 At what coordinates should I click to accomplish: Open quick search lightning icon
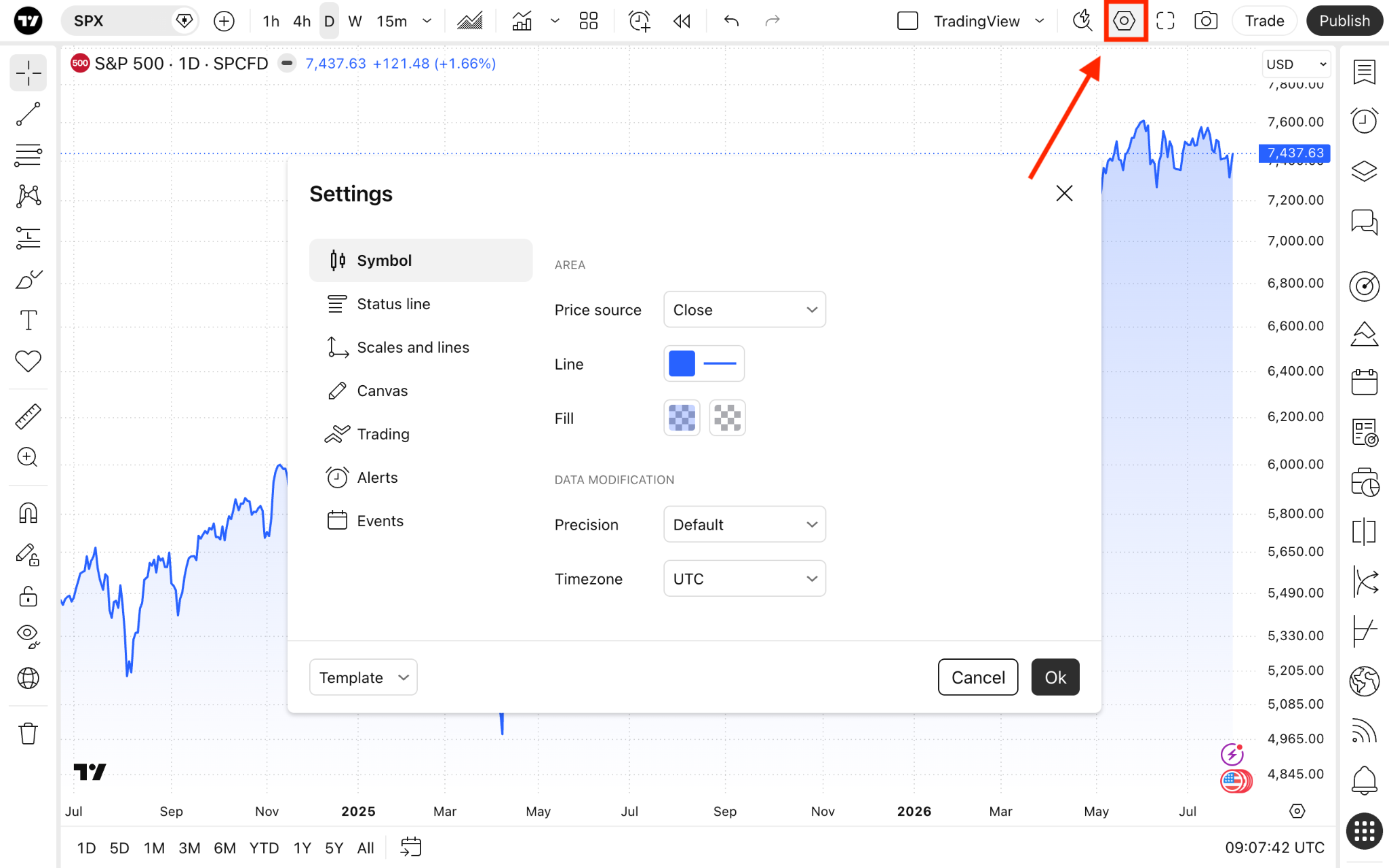pyautogui.click(x=1082, y=21)
